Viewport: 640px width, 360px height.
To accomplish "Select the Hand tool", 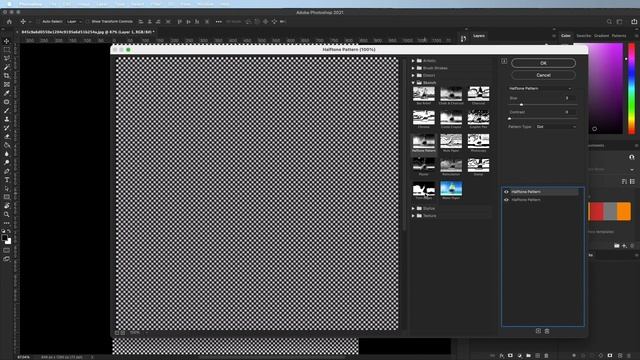I will click(7, 206).
